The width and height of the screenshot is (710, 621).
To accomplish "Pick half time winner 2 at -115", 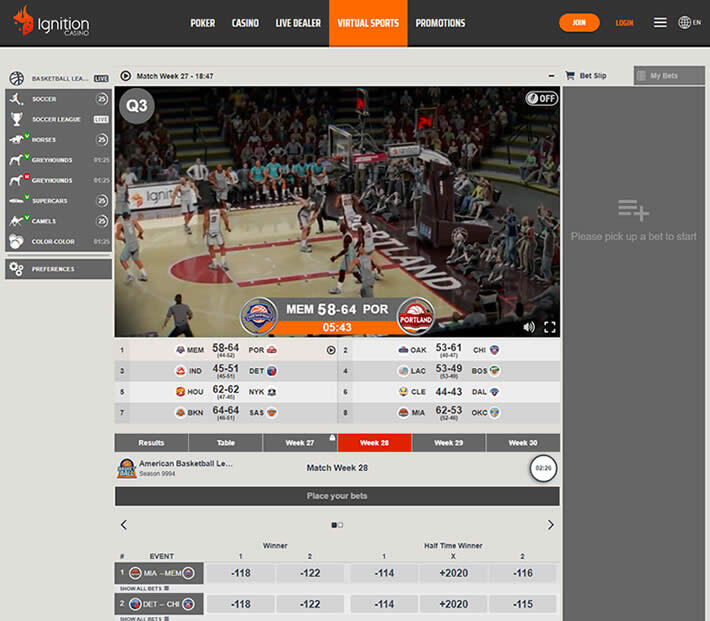I will point(523,604).
